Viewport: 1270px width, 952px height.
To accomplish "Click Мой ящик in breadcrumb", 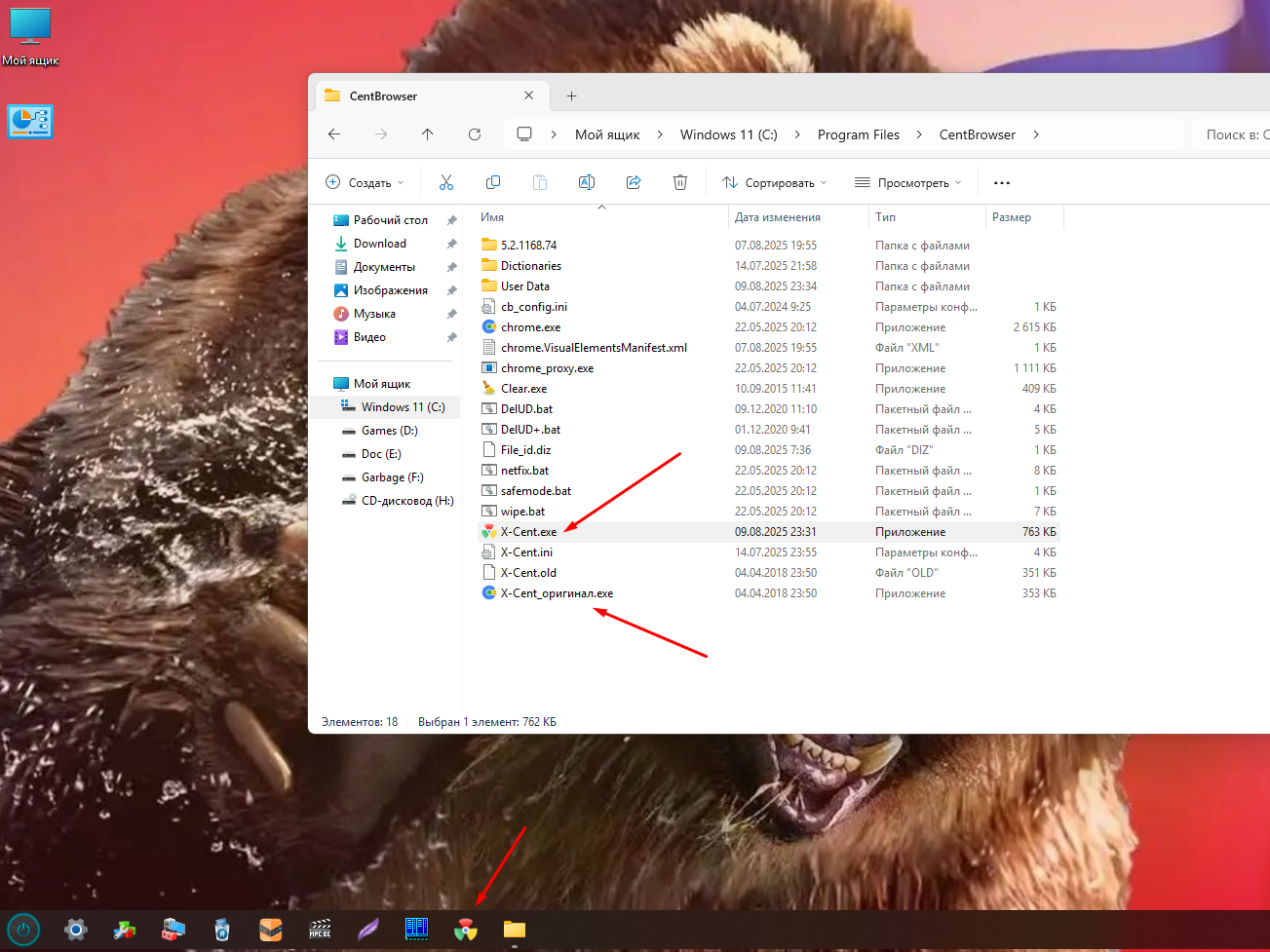I will point(607,134).
